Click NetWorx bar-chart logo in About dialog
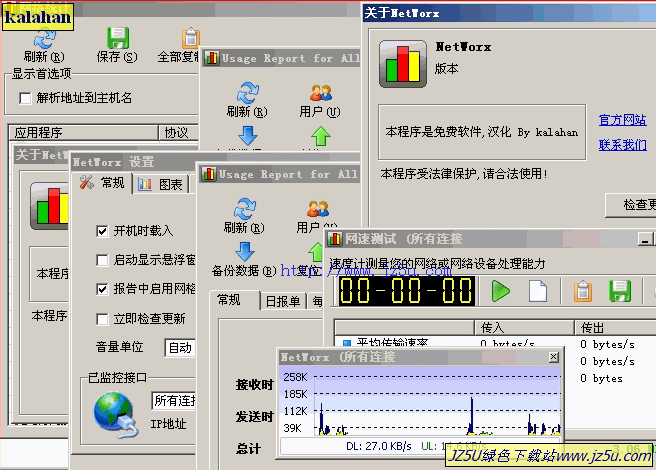This screenshot has width=656, height=470. point(403,64)
